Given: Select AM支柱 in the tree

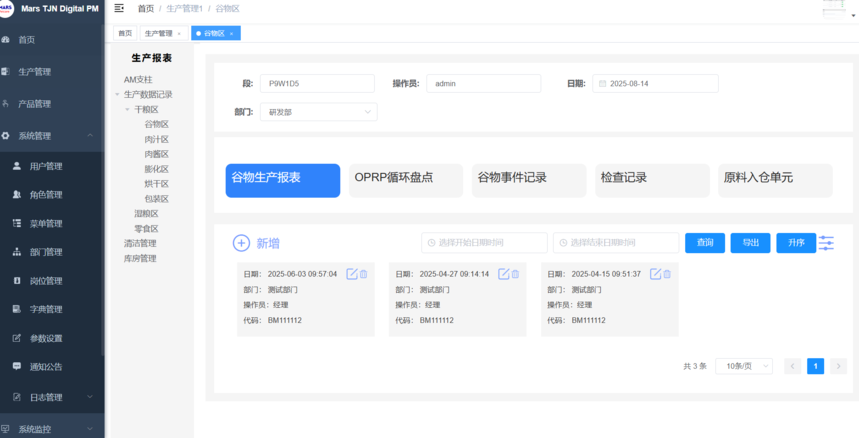Looking at the screenshot, I should point(138,79).
